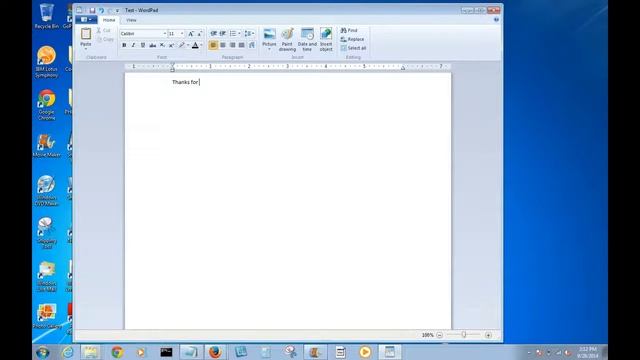Click Cut in the Clipboard group
This screenshot has height=360, width=640.
coord(104,31)
